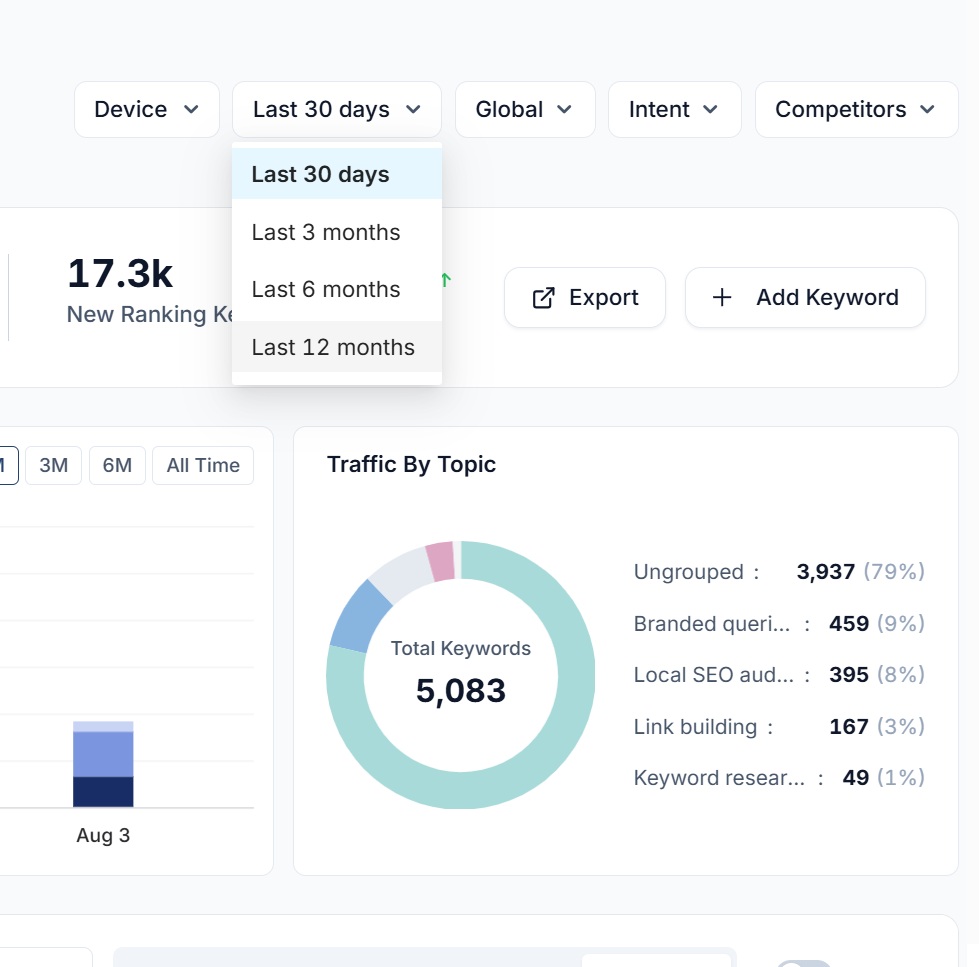
Task: Click the Ungrouped topic row
Action: (x=779, y=572)
